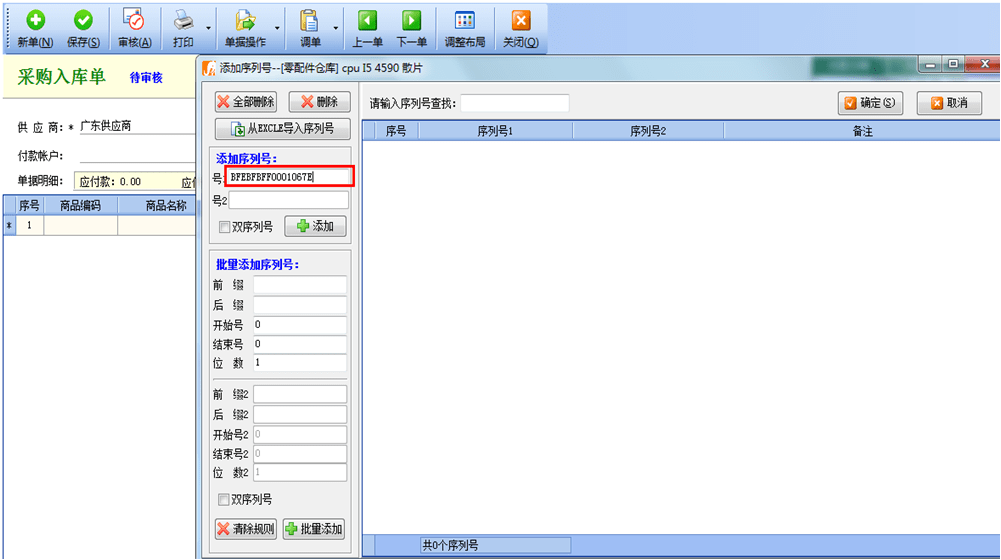
Task: Maximize the 添加序列号 dialog window
Action: 953,64
